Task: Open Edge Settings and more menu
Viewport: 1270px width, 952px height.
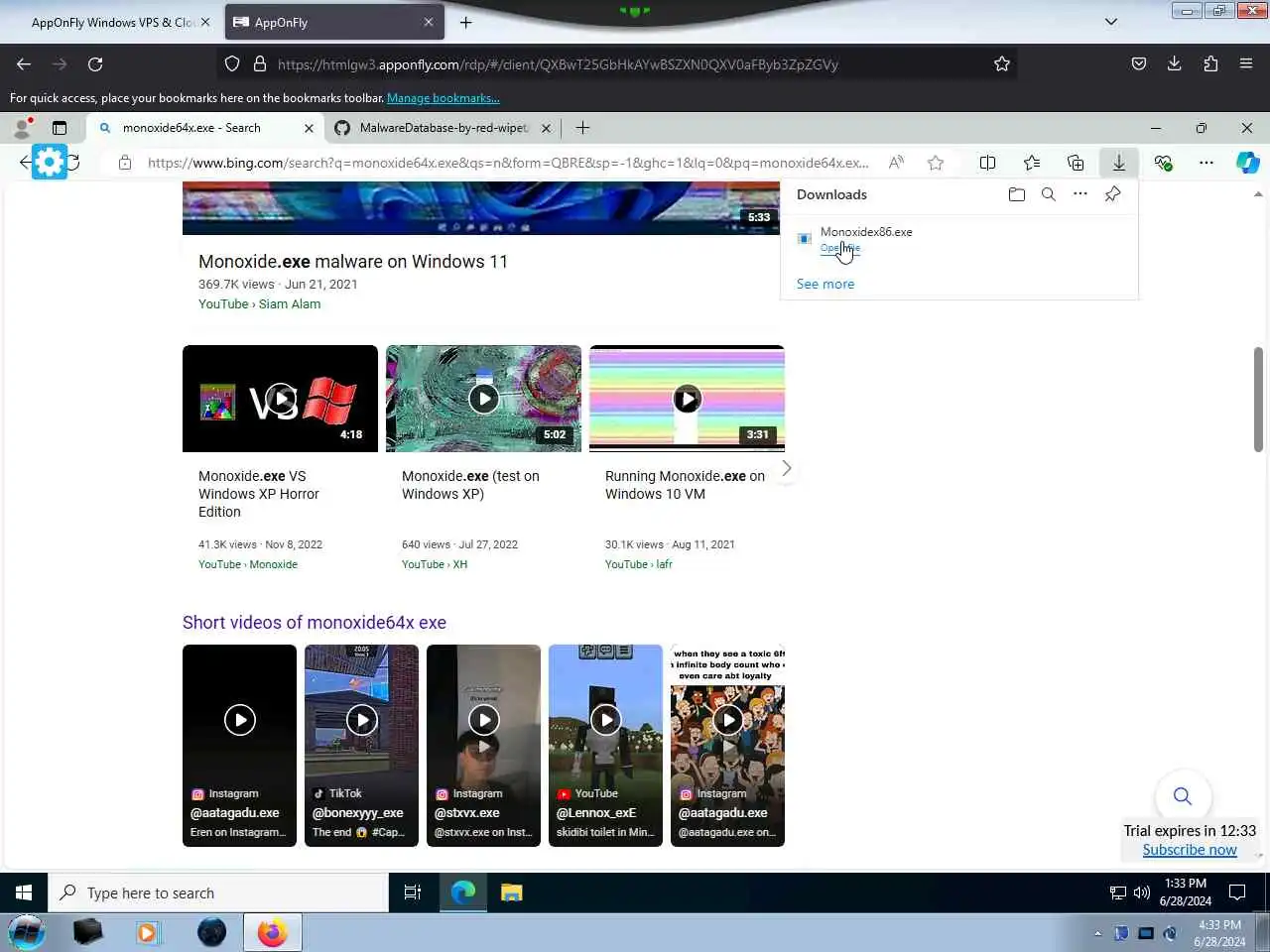Action: coord(1206,163)
